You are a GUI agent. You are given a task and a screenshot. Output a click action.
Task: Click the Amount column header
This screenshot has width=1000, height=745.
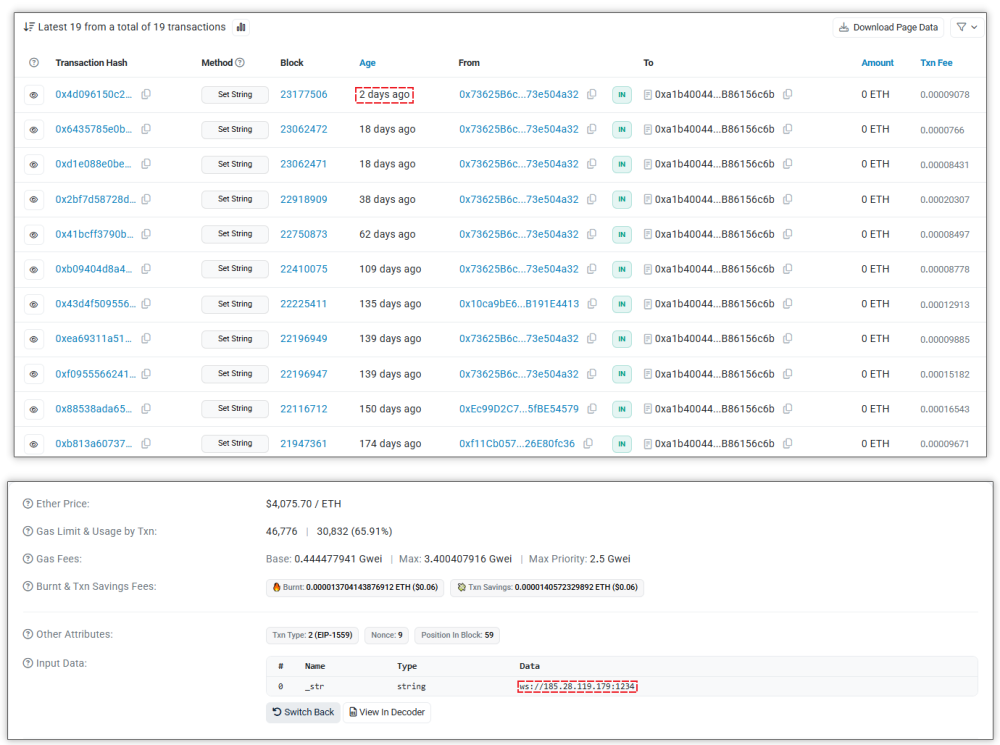pos(877,63)
